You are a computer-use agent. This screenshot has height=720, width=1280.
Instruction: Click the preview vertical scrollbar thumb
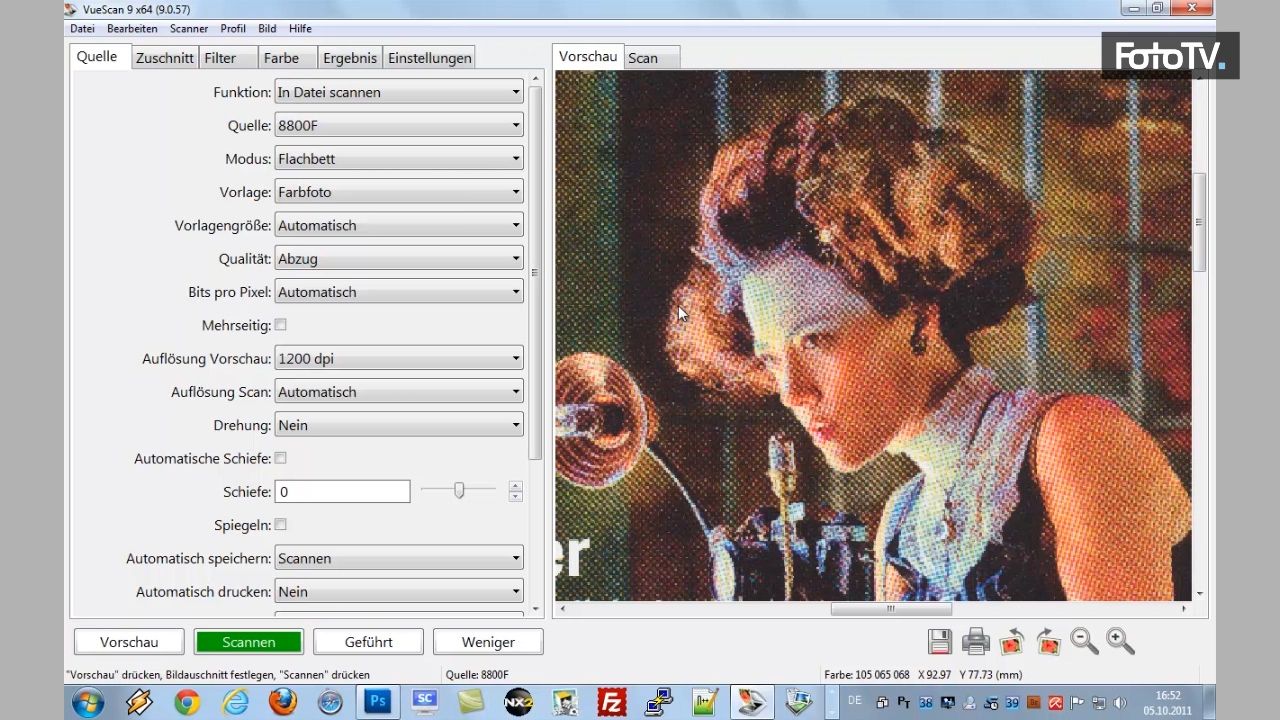[x=1199, y=222]
